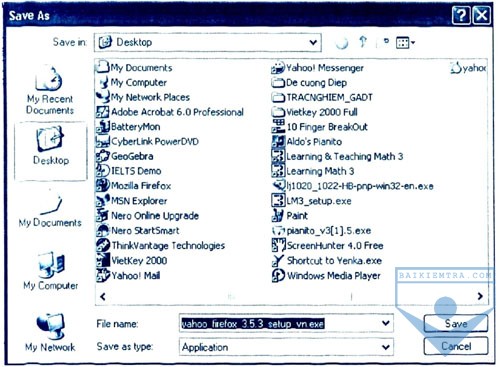Viewport: 500px width, 367px height.
Task: Go up one folder level
Action: pos(363,42)
